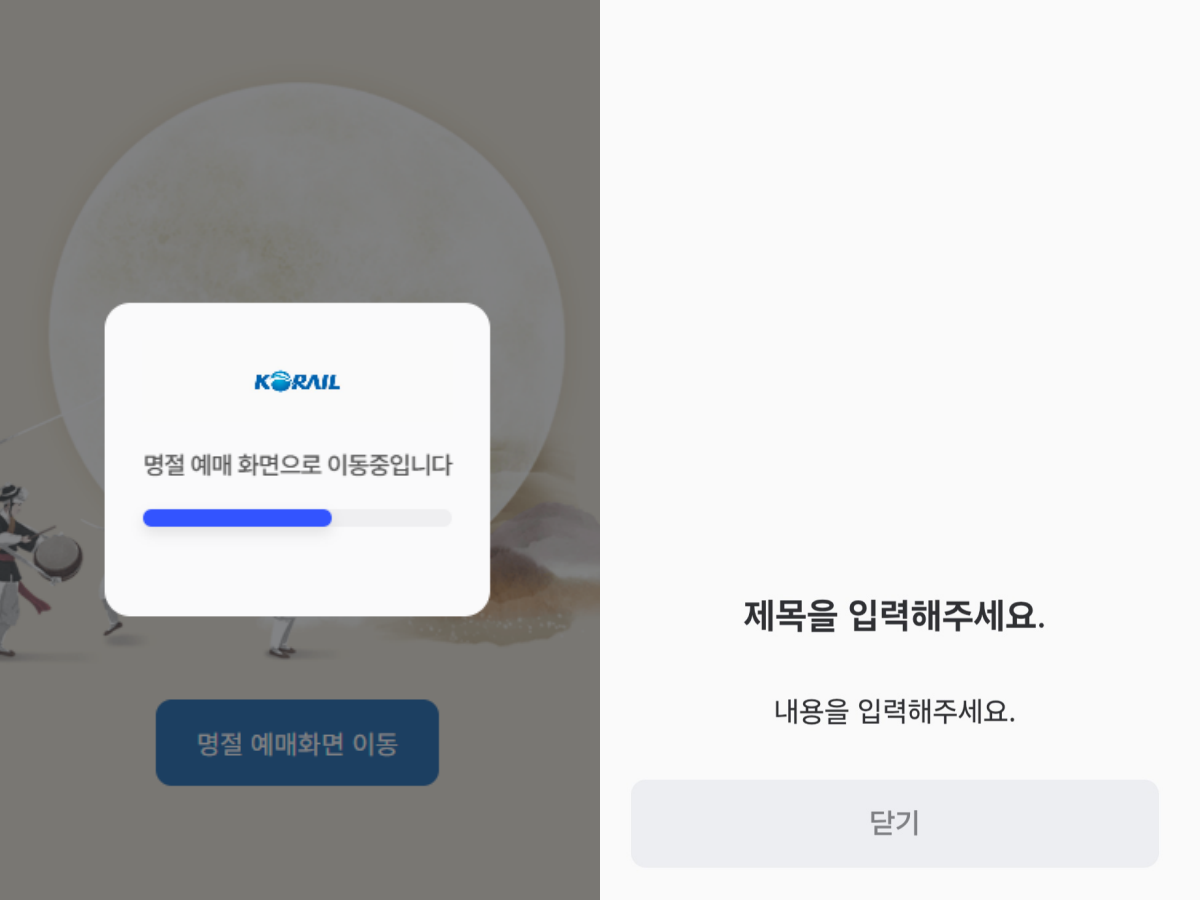Click the "닫기" button on the right popup
This screenshot has height=900, width=1200.
(x=894, y=823)
